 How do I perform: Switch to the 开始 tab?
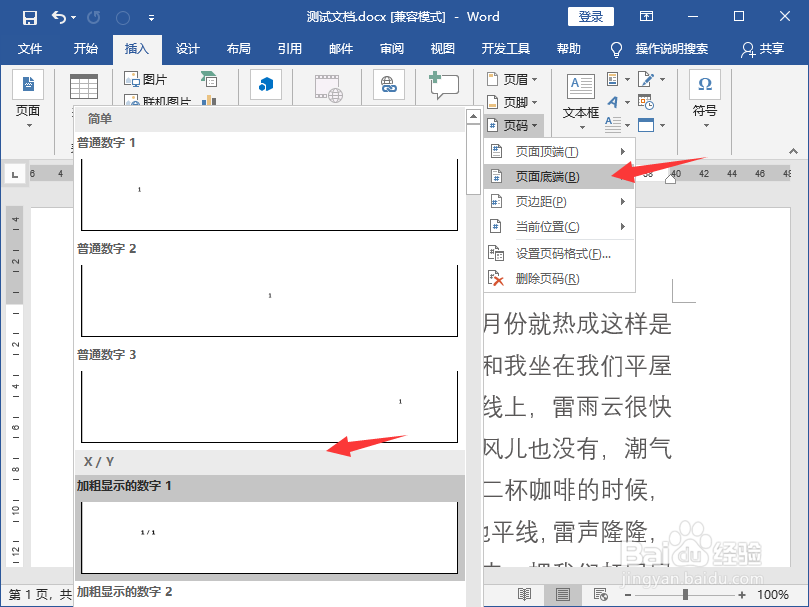coord(86,49)
